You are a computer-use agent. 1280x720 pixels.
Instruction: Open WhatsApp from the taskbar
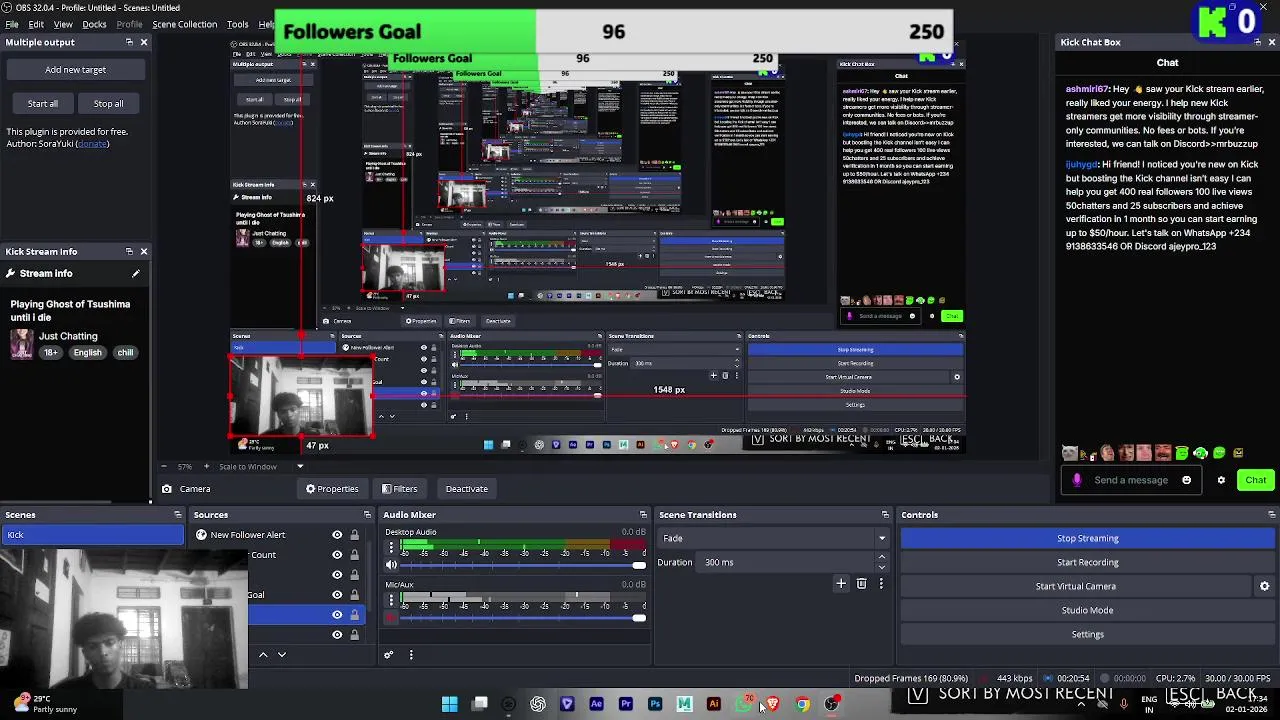(x=743, y=704)
